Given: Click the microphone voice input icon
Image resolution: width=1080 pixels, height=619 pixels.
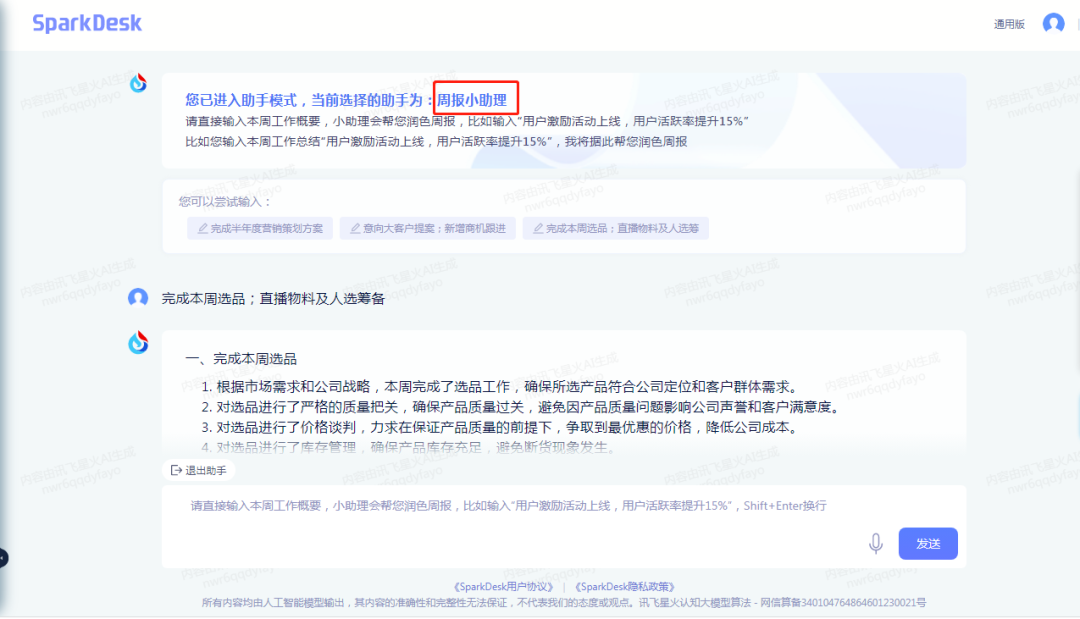Looking at the screenshot, I should 875,543.
